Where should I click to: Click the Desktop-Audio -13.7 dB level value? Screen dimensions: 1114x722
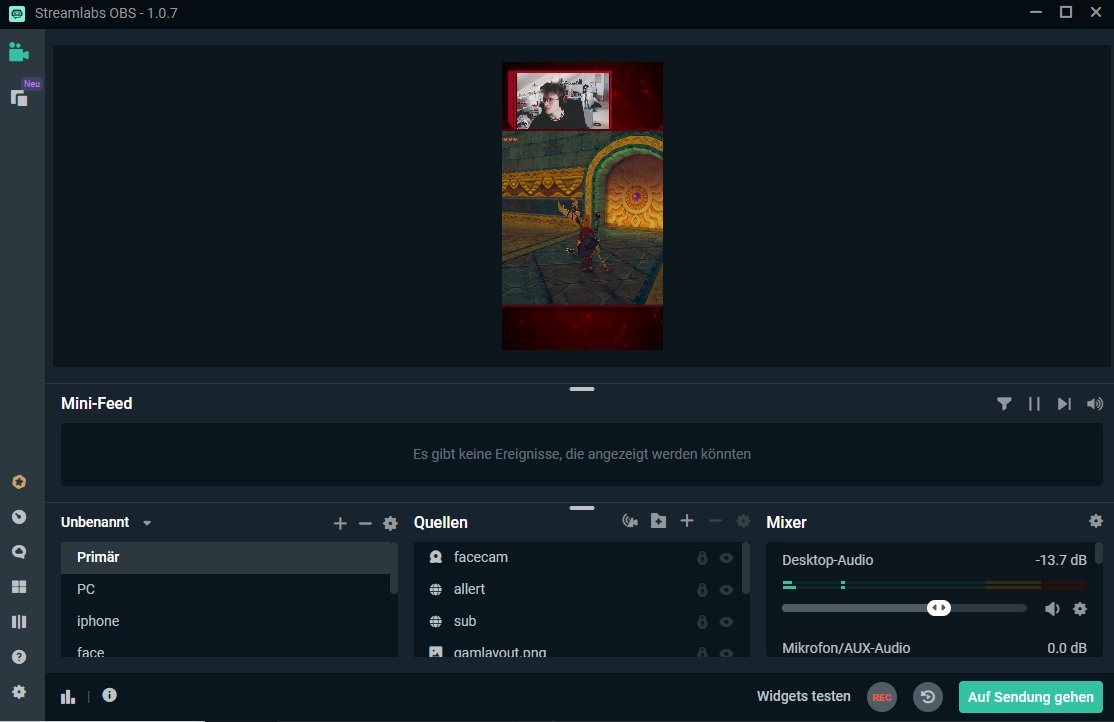(x=1061, y=560)
